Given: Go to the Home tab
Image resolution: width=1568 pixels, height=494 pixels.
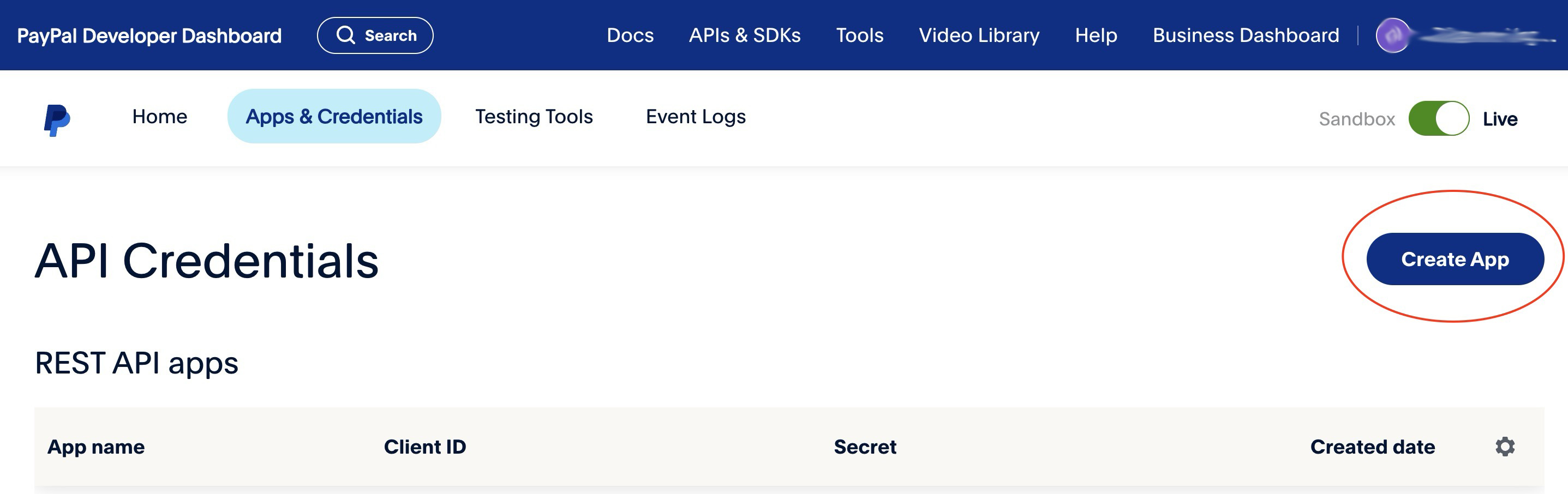Looking at the screenshot, I should coord(159,116).
